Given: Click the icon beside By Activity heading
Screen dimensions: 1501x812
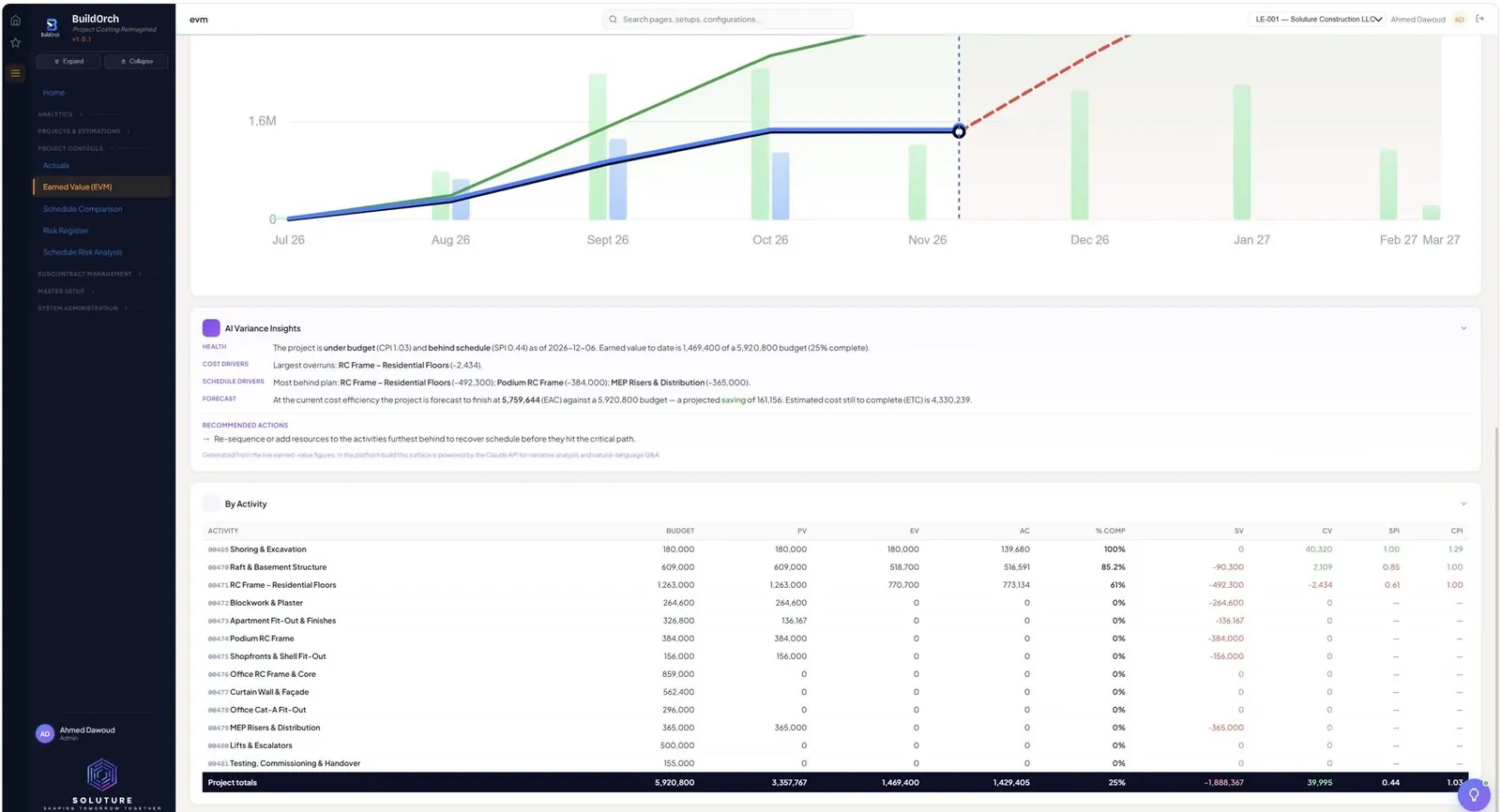Looking at the screenshot, I should coord(211,504).
